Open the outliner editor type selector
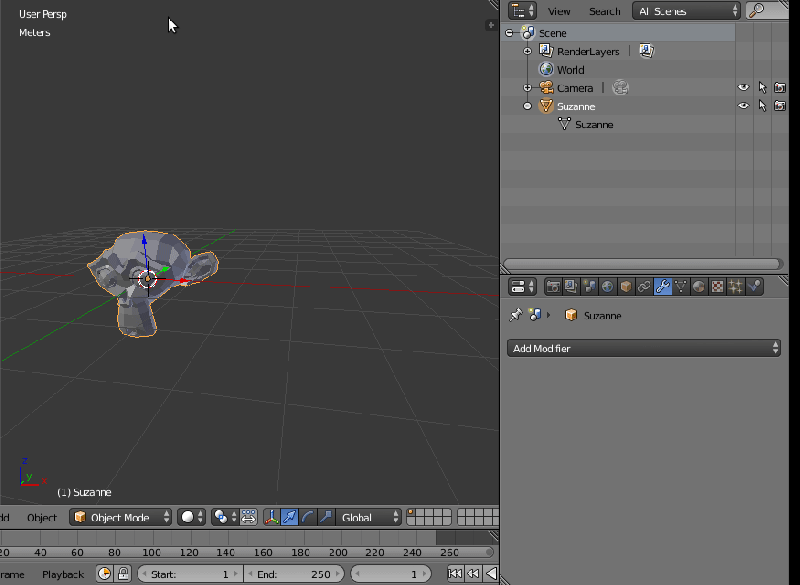Viewport: 800px width, 585px height. click(522, 11)
